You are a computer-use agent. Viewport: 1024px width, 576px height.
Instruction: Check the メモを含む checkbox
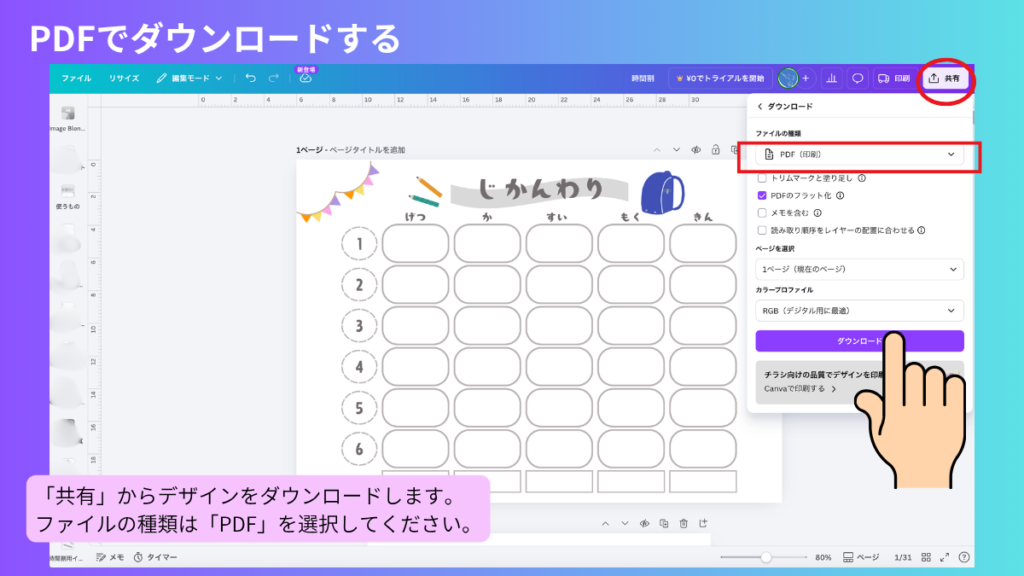(764, 212)
